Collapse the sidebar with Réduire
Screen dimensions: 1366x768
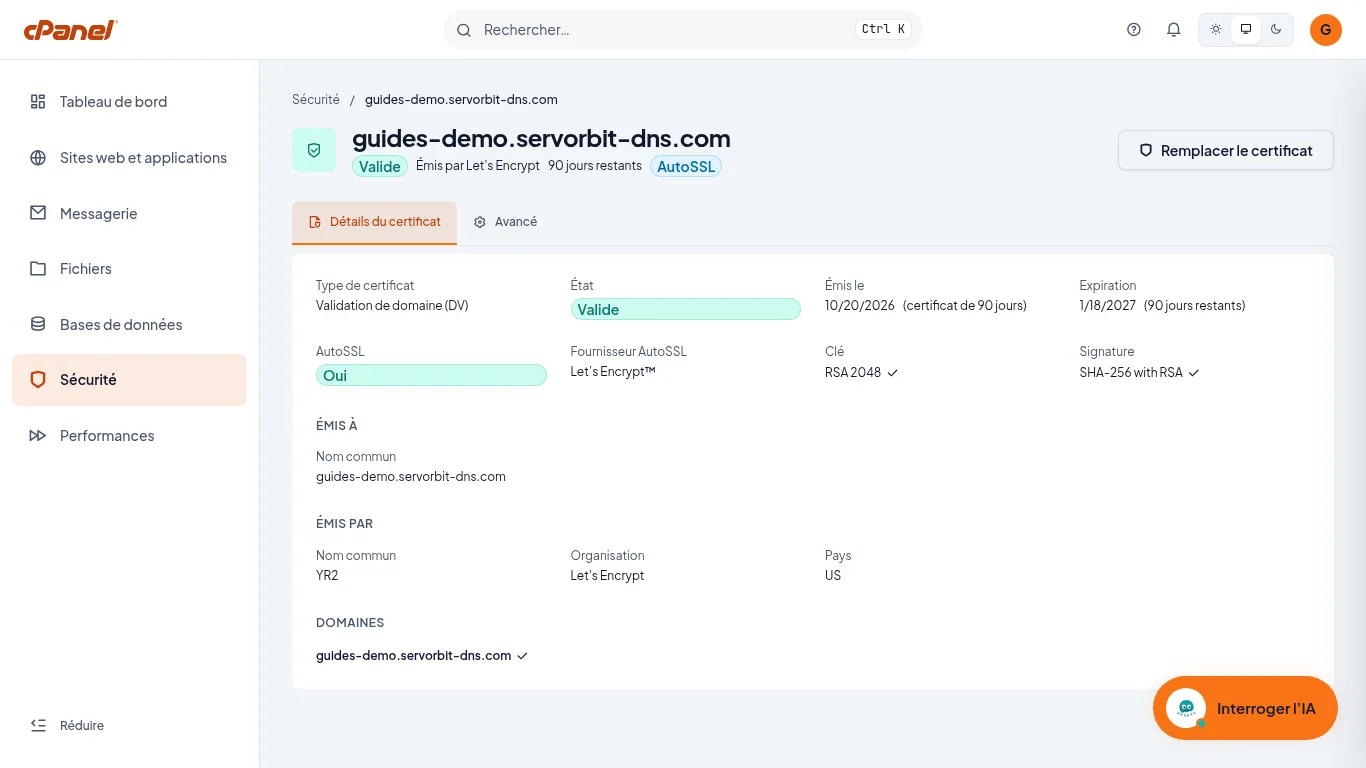pyautogui.click(x=67, y=726)
